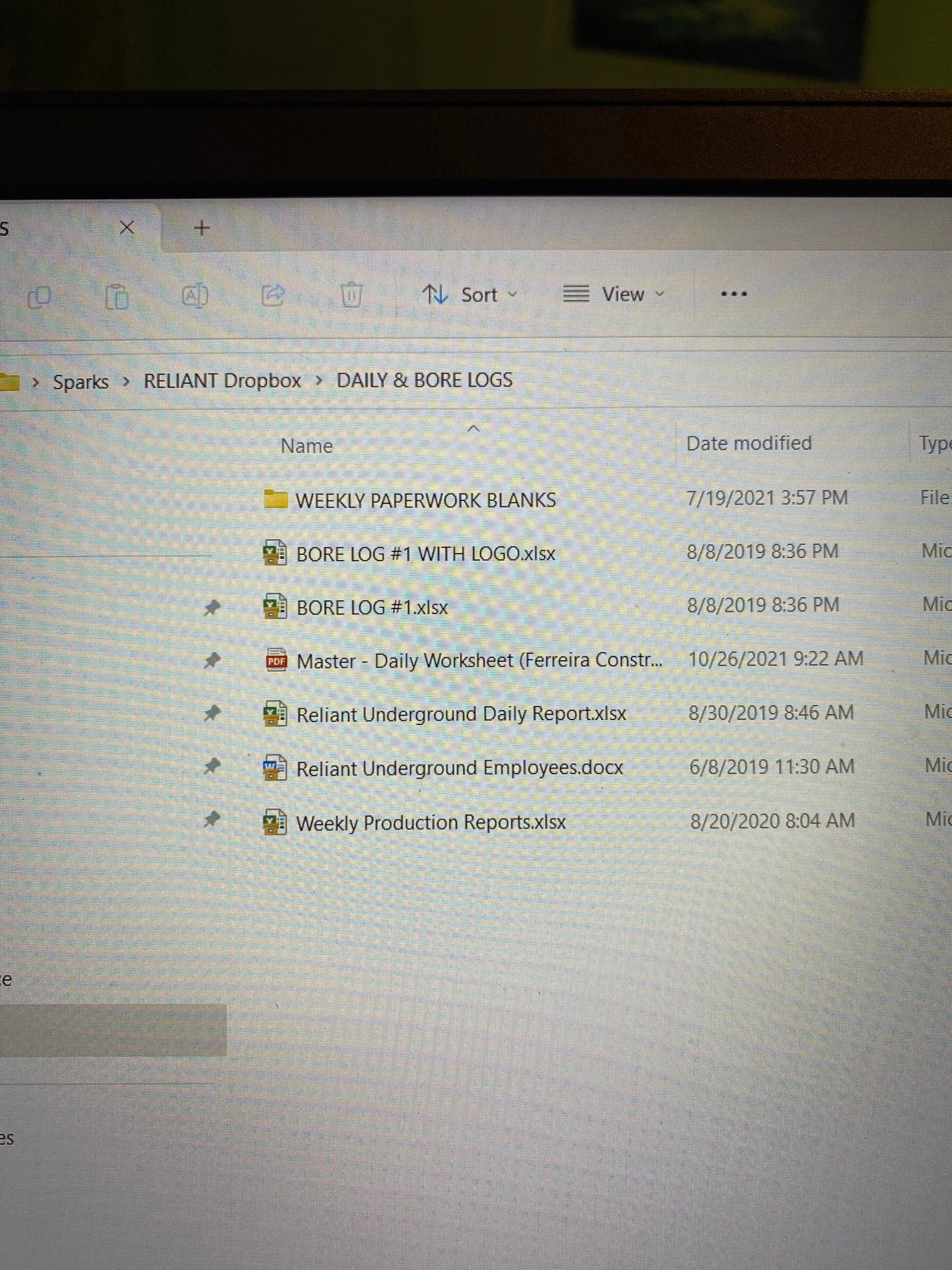
Task: Click Excel icon of Reliant Underground Daily Report
Action: [x=274, y=714]
